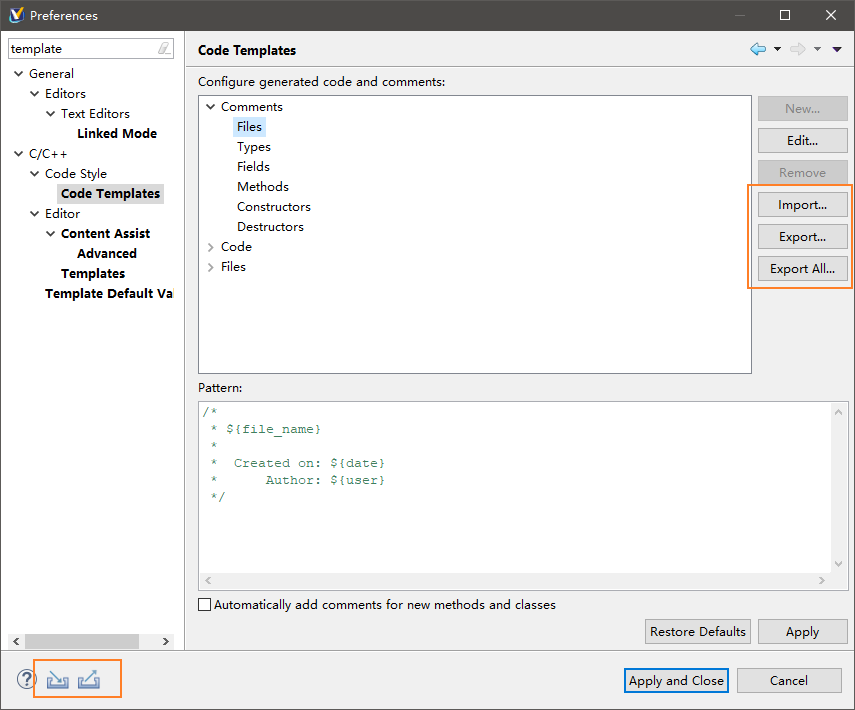Click the import preferences icon at bottom left
This screenshot has height=710, width=855.
tap(57, 680)
